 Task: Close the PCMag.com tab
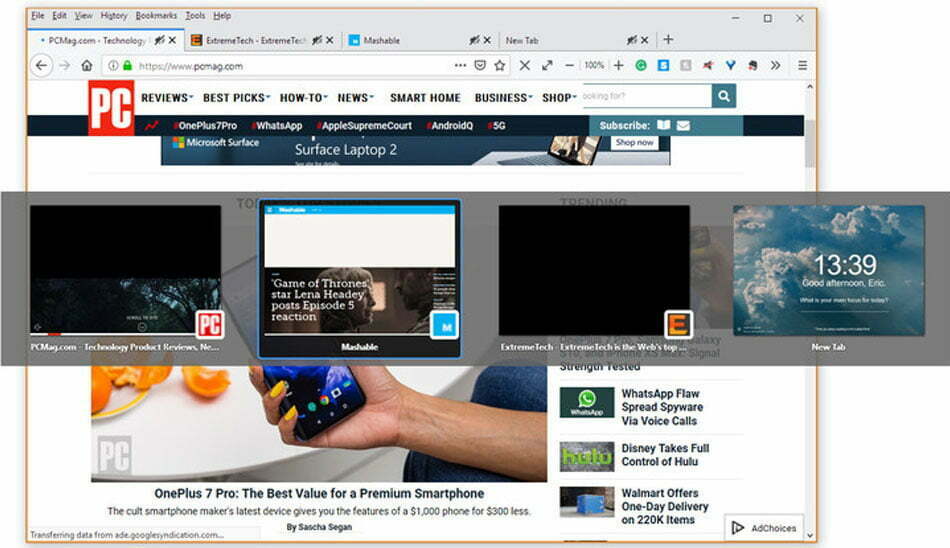[173, 40]
